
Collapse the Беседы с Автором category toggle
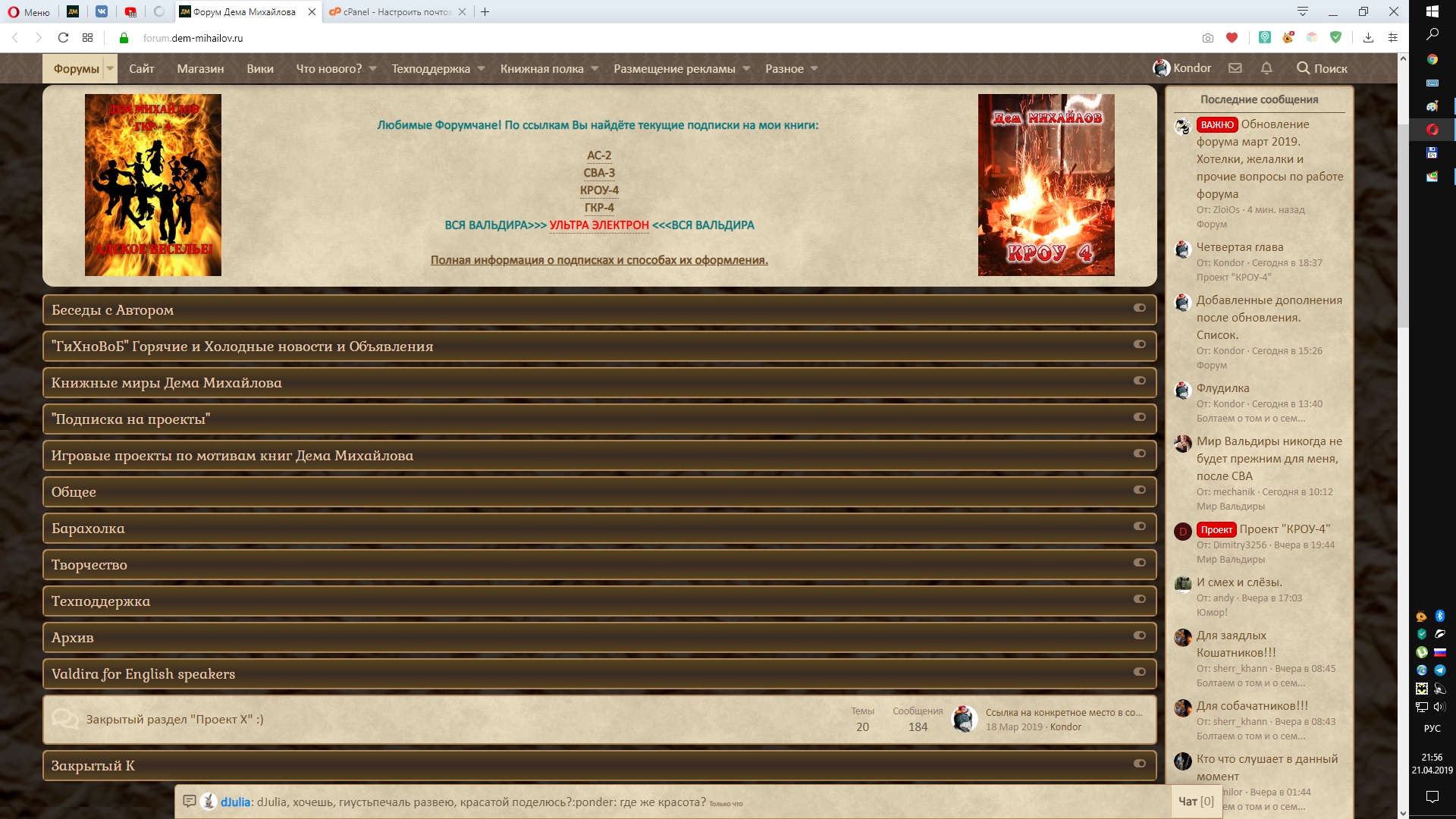(x=1139, y=308)
